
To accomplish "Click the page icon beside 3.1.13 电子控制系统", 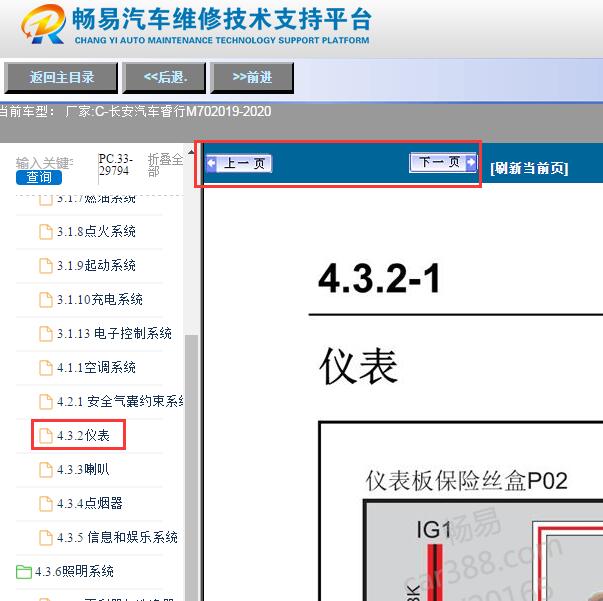I will (46, 334).
